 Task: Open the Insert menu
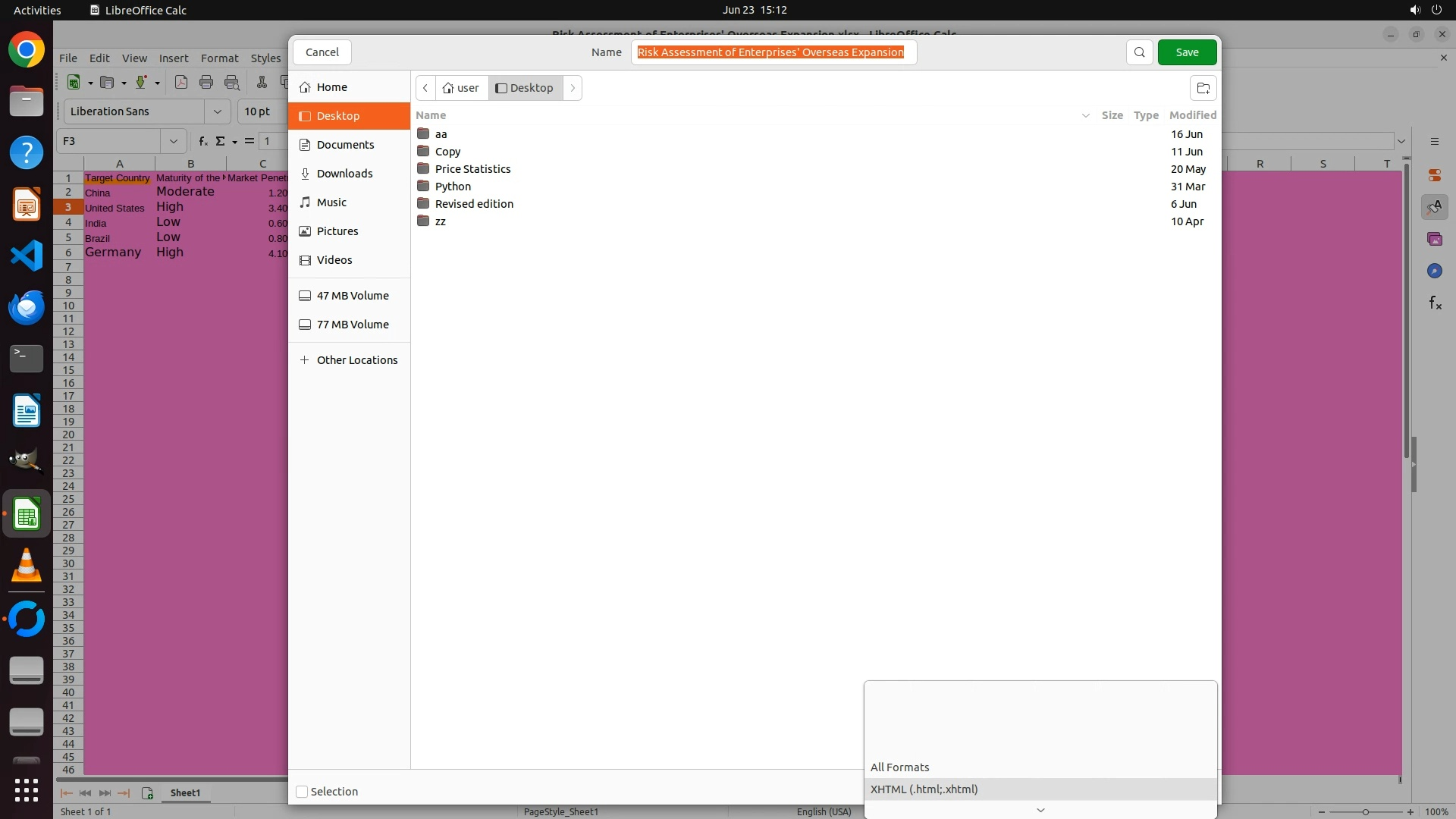[174, 58]
